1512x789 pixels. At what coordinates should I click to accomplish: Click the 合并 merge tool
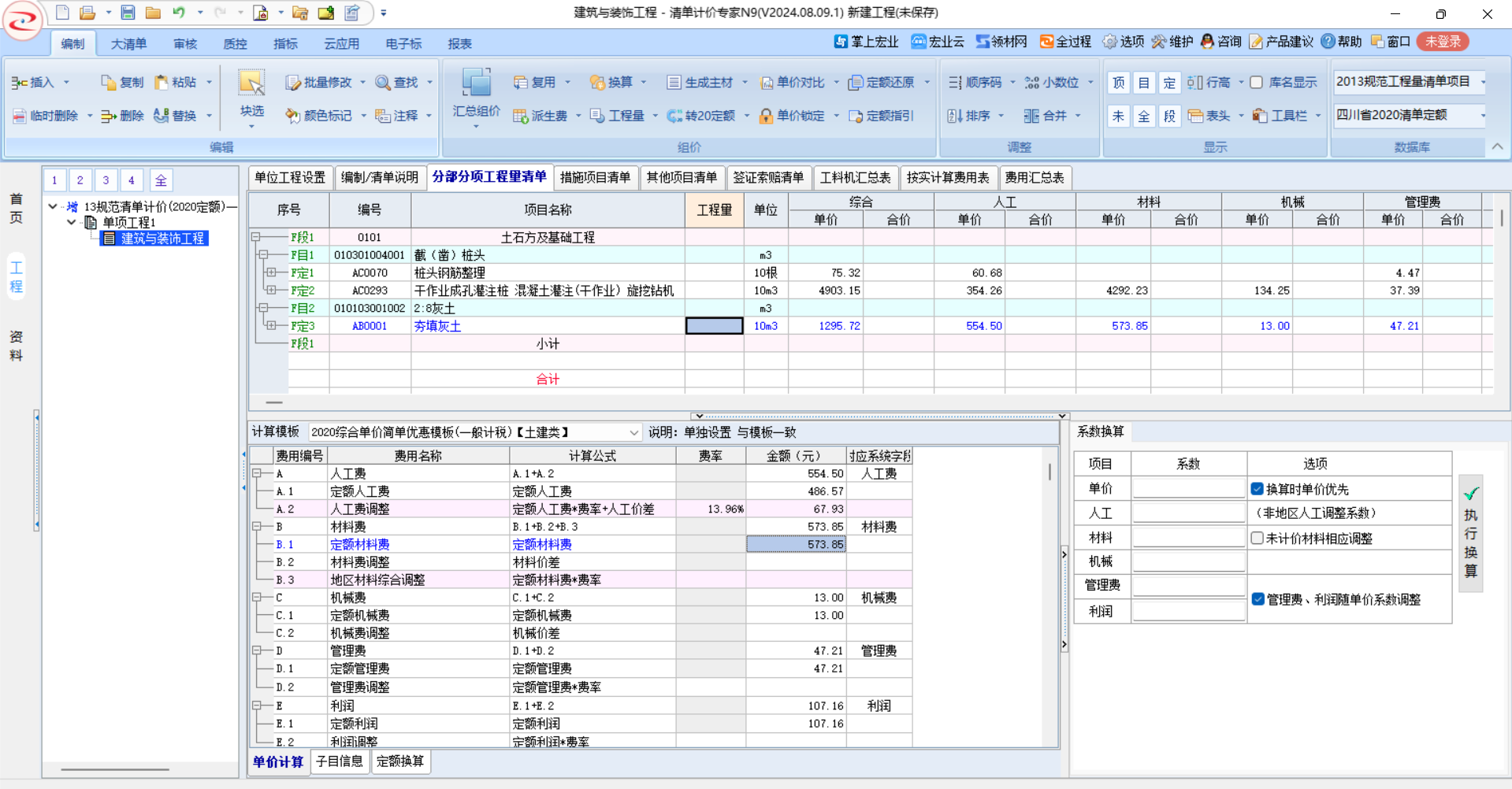(1046, 116)
